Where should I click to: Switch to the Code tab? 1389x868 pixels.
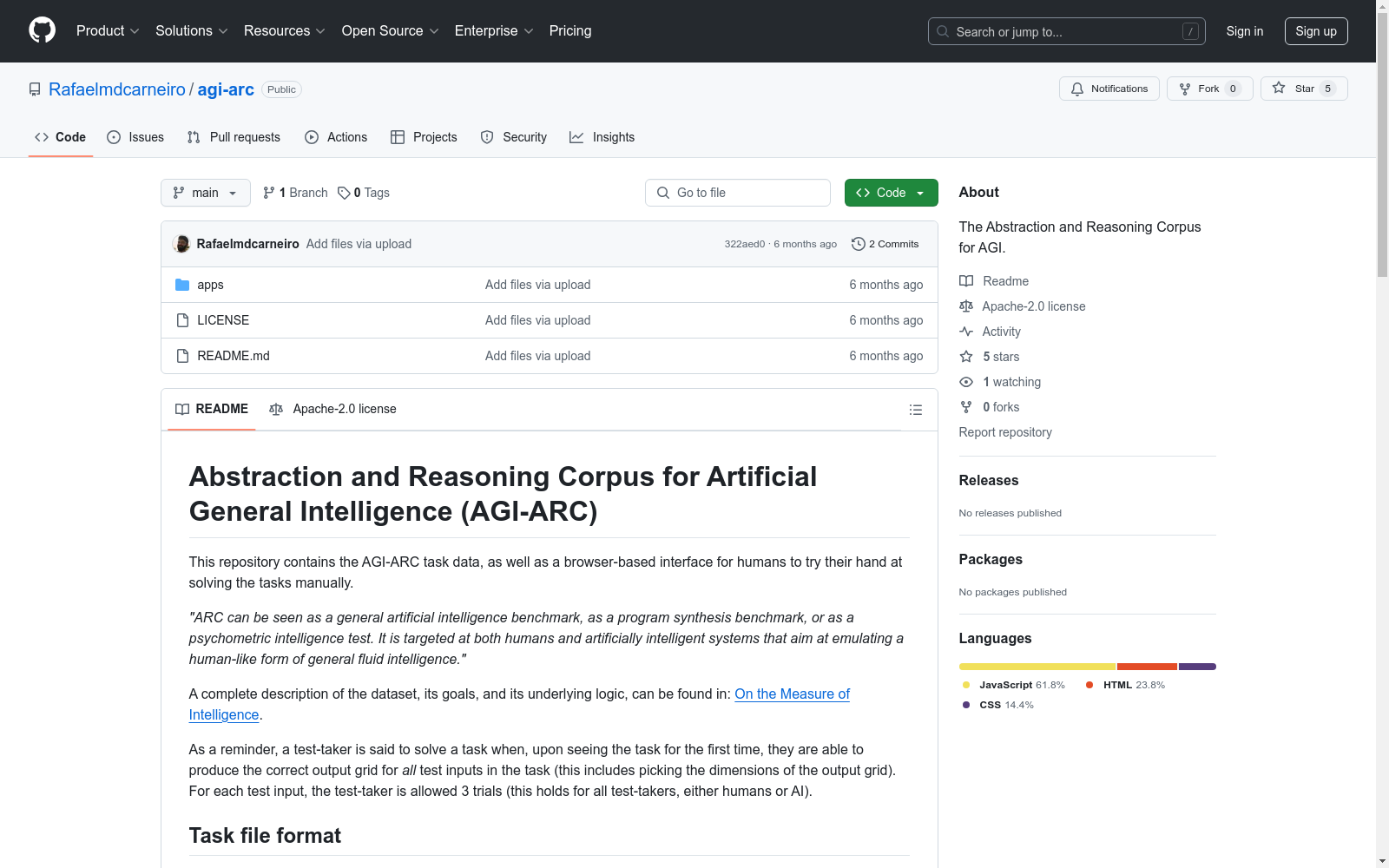click(x=61, y=137)
